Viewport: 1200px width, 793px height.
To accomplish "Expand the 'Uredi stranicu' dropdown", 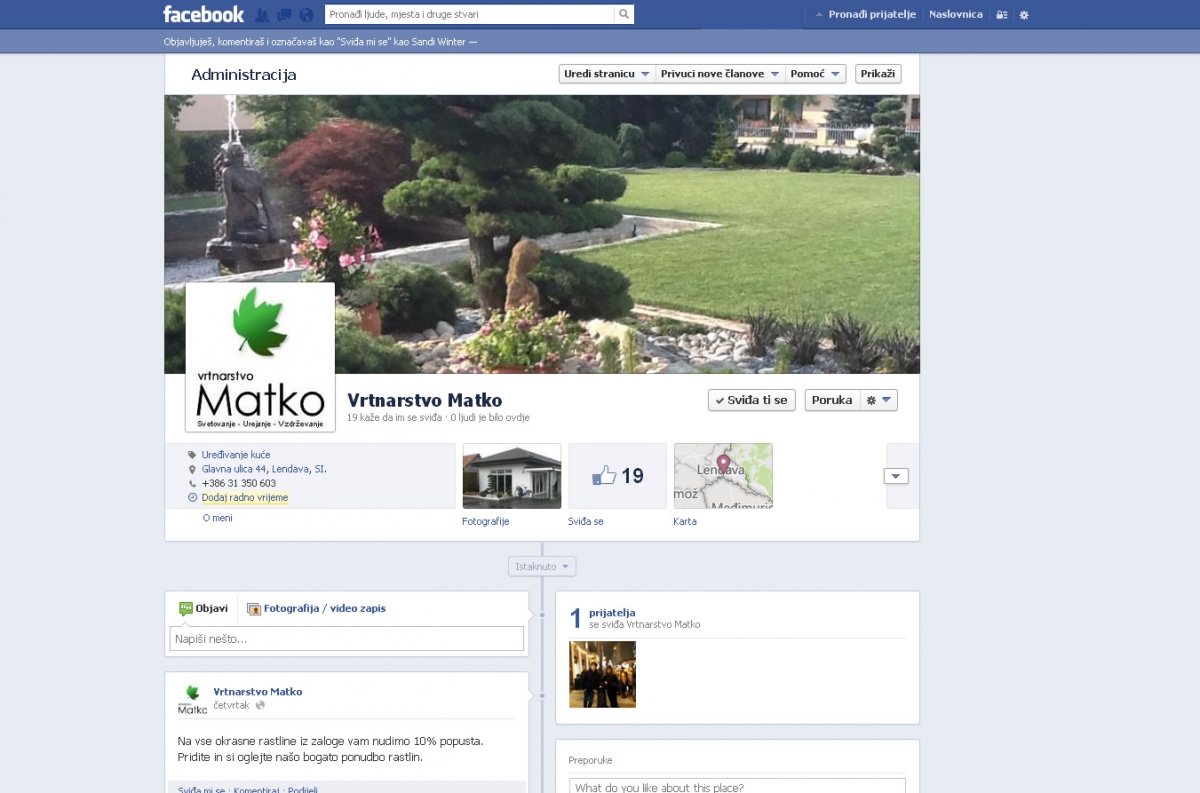I will click(x=606, y=74).
